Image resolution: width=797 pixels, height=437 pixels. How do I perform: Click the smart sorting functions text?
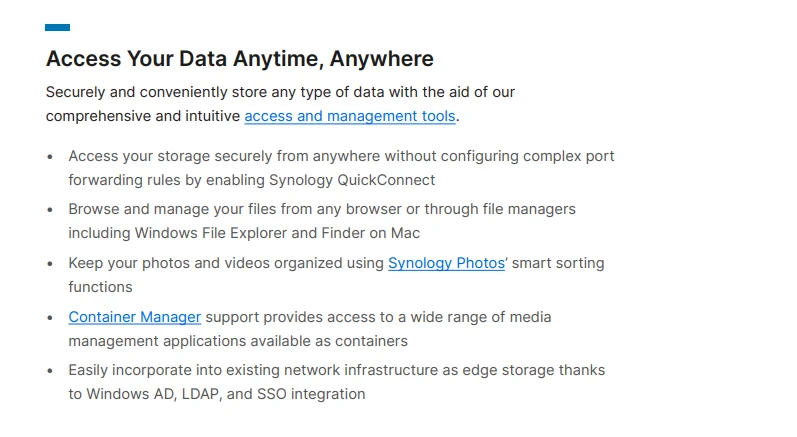[x=336, y=275]
